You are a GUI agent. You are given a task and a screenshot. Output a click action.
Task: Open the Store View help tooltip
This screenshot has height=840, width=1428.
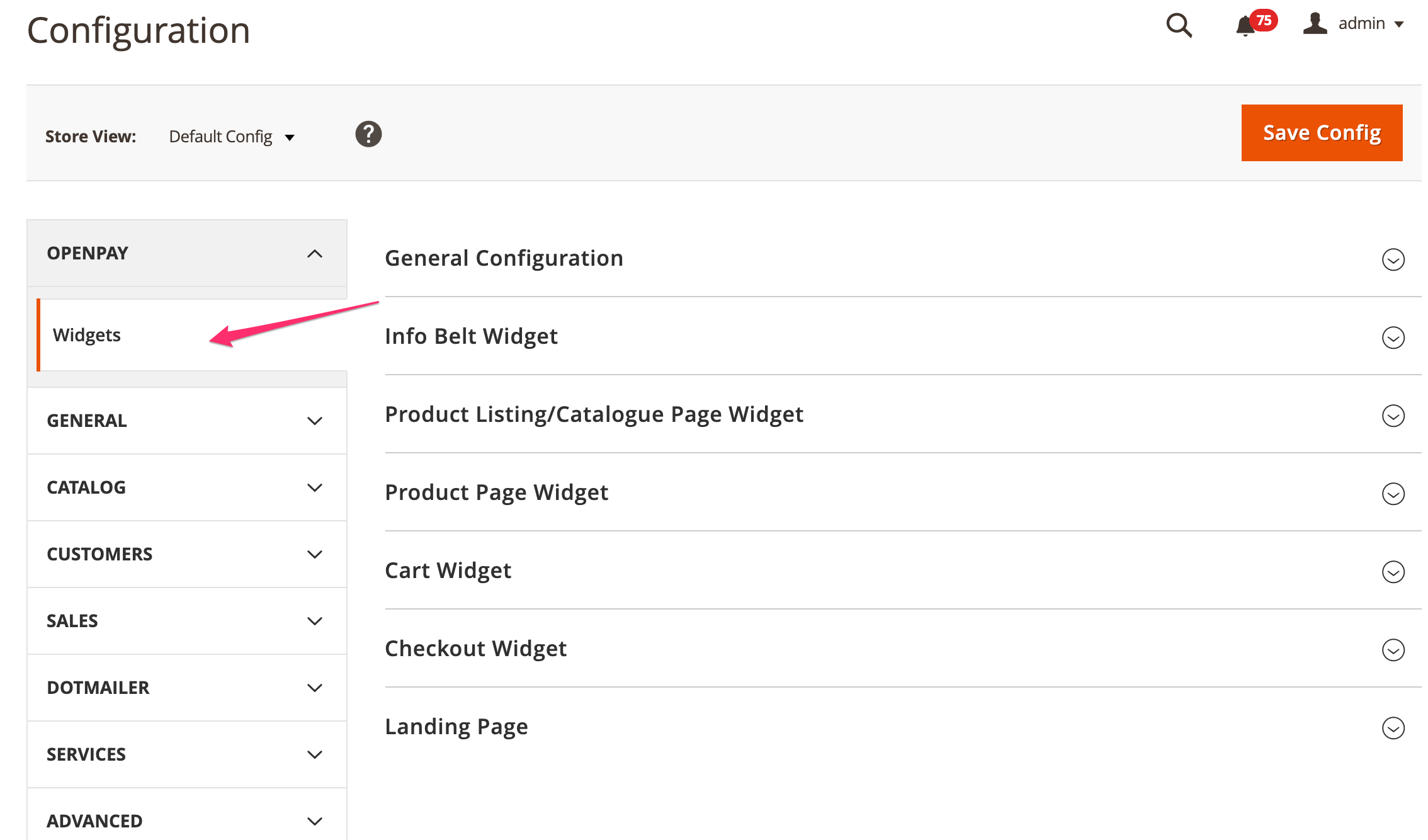(368, 134)
